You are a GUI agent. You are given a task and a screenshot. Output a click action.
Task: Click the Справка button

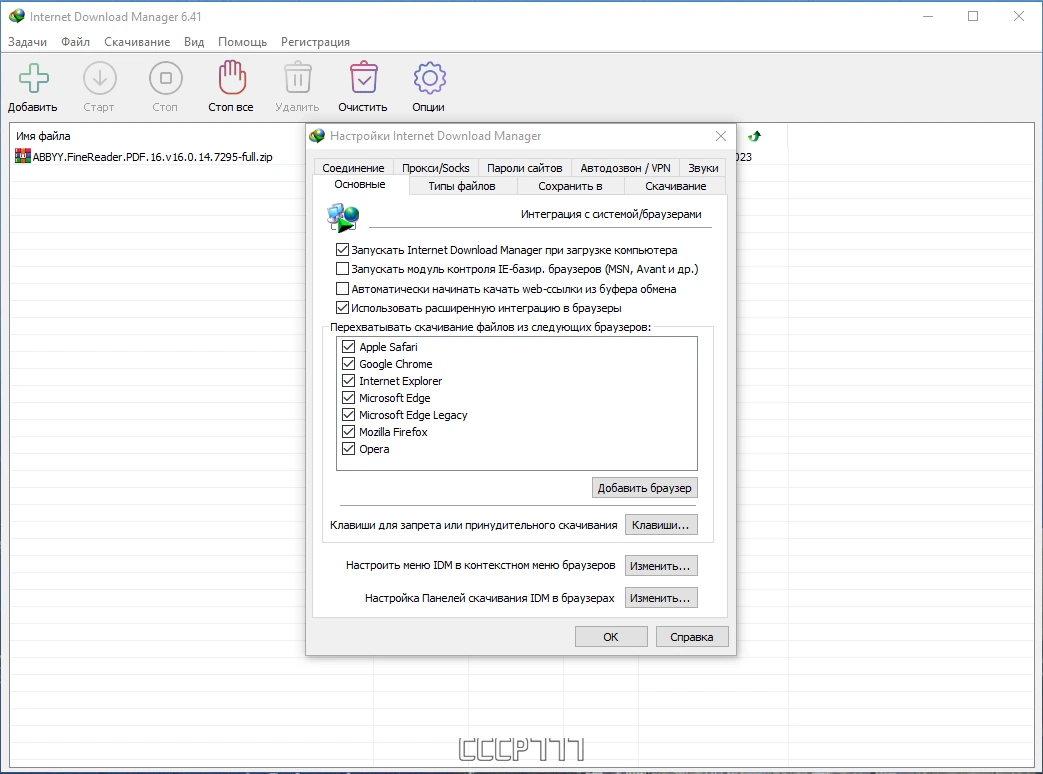tap(692, 637)
